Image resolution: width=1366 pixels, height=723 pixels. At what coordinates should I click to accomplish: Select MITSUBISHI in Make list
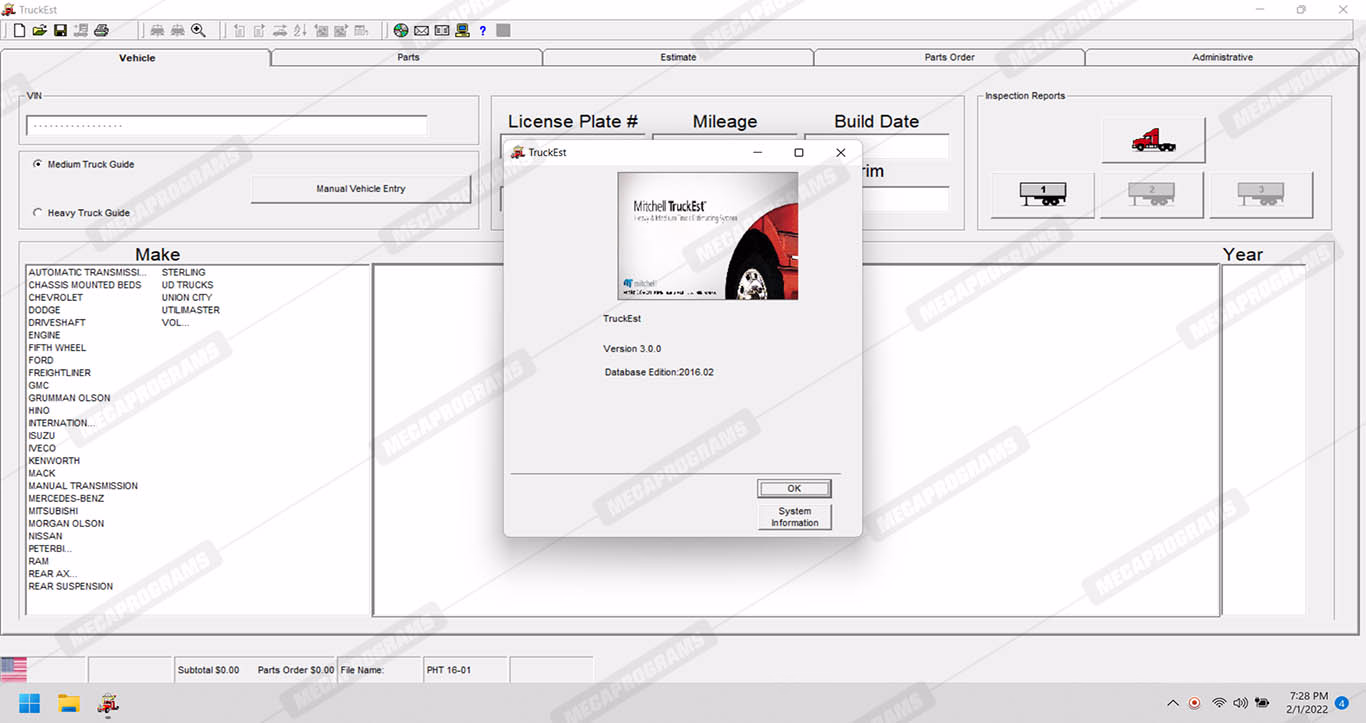coord(53,511)
